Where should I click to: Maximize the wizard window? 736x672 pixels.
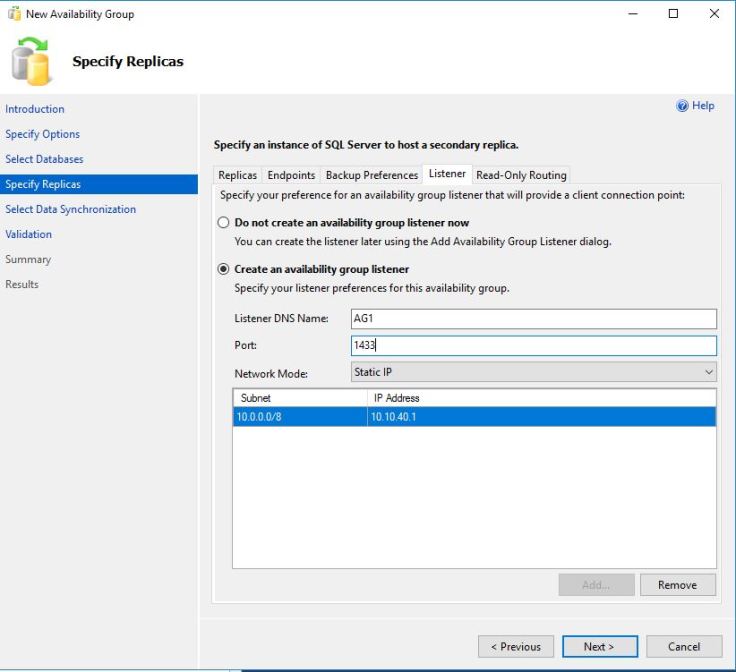(673, 14)
